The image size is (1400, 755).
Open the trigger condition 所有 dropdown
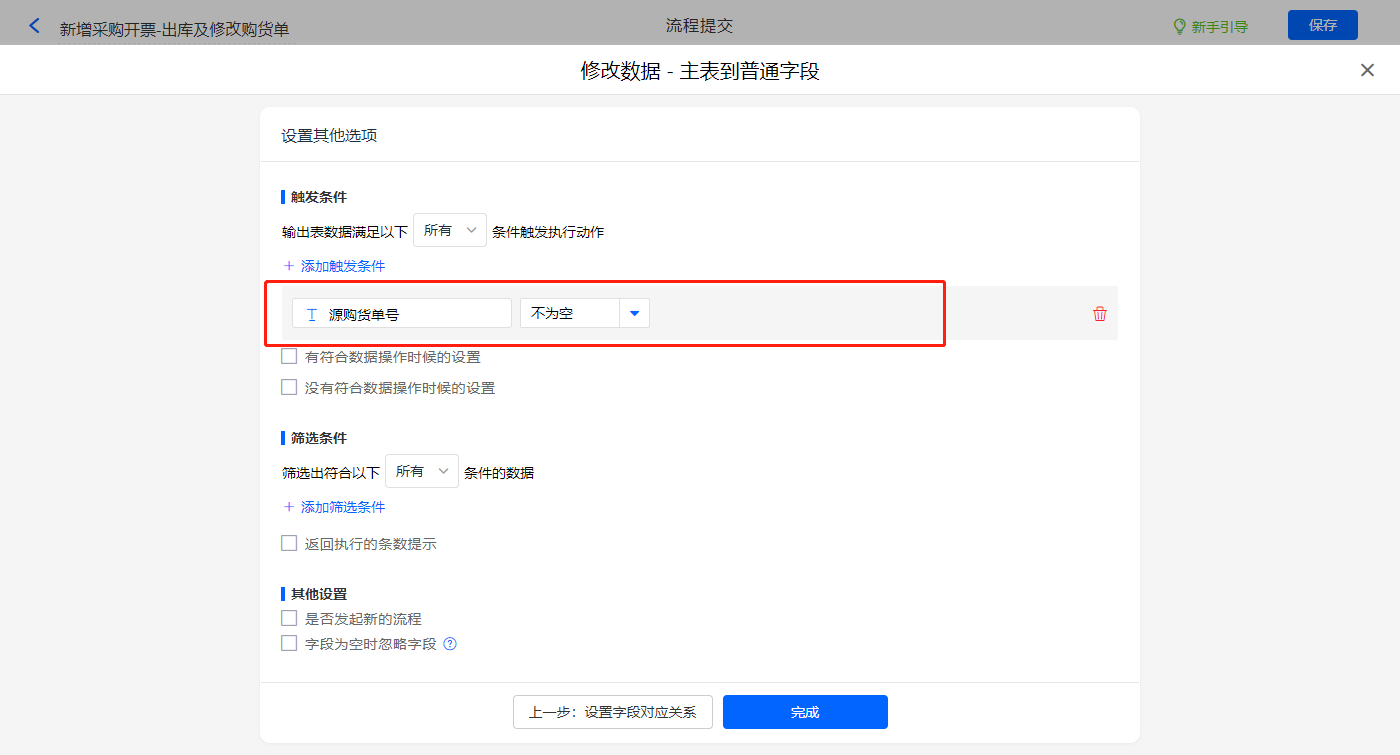click(x=450, y=231)
